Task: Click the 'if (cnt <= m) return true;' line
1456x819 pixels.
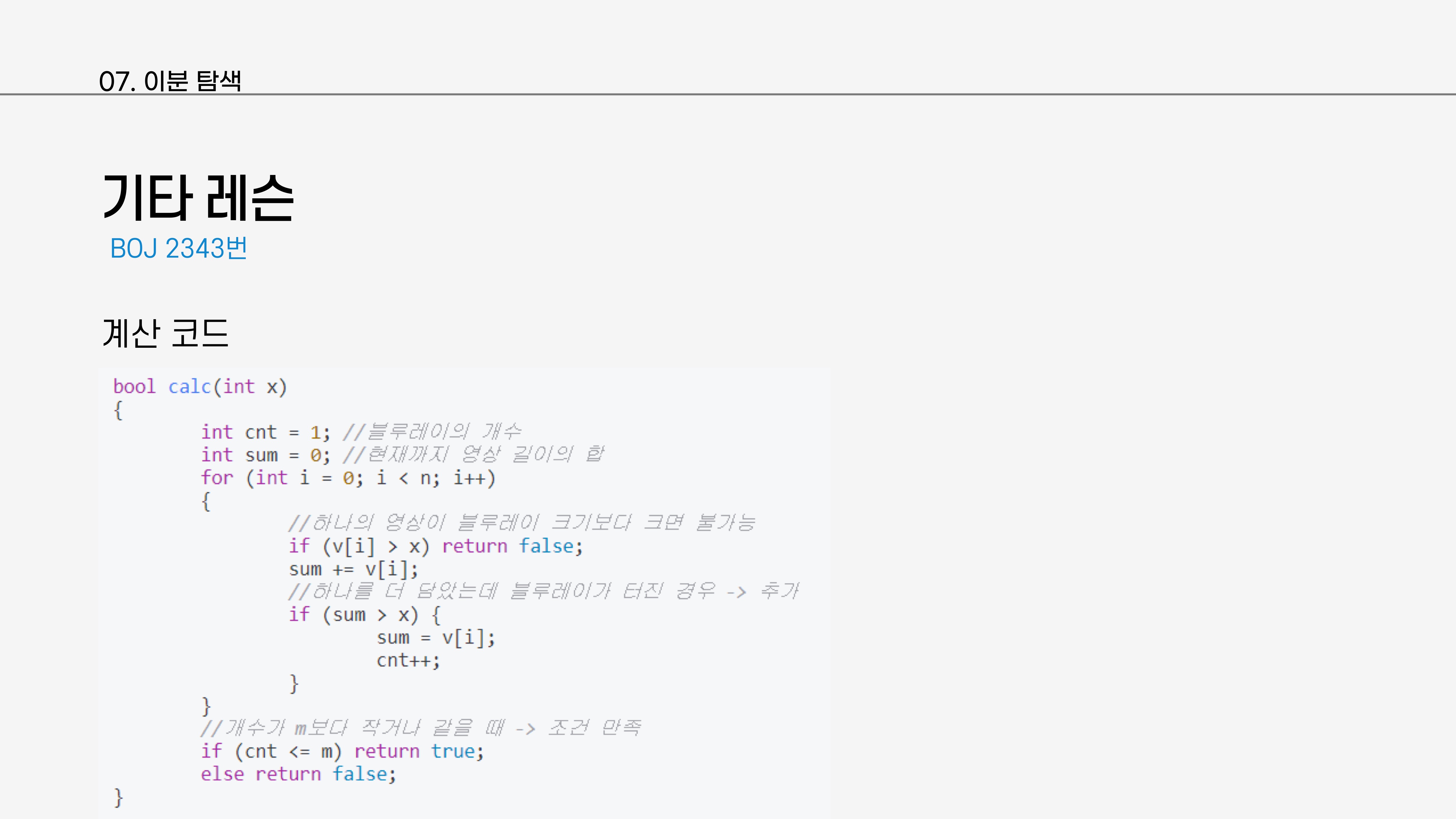Action: pos(342,752)
